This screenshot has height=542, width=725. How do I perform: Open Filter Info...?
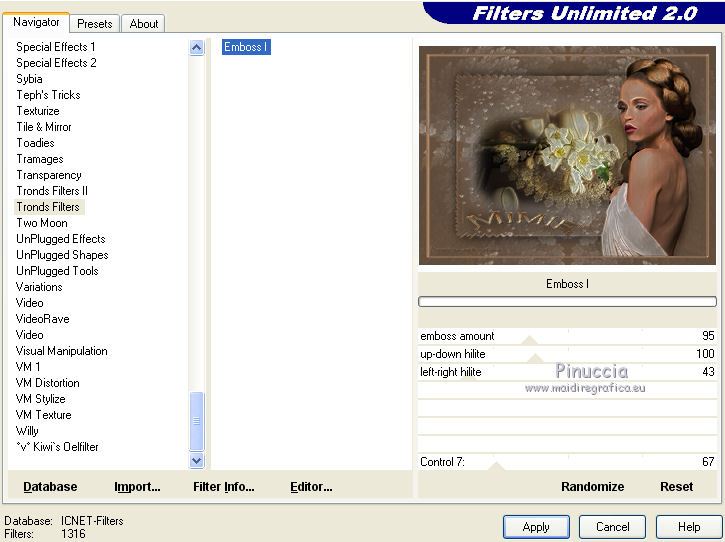[x=223, y=487]
